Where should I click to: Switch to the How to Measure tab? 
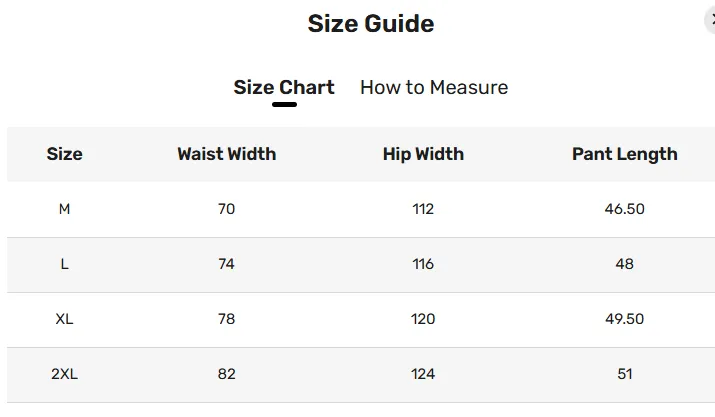pyautogui.click(x=434, y=87)
